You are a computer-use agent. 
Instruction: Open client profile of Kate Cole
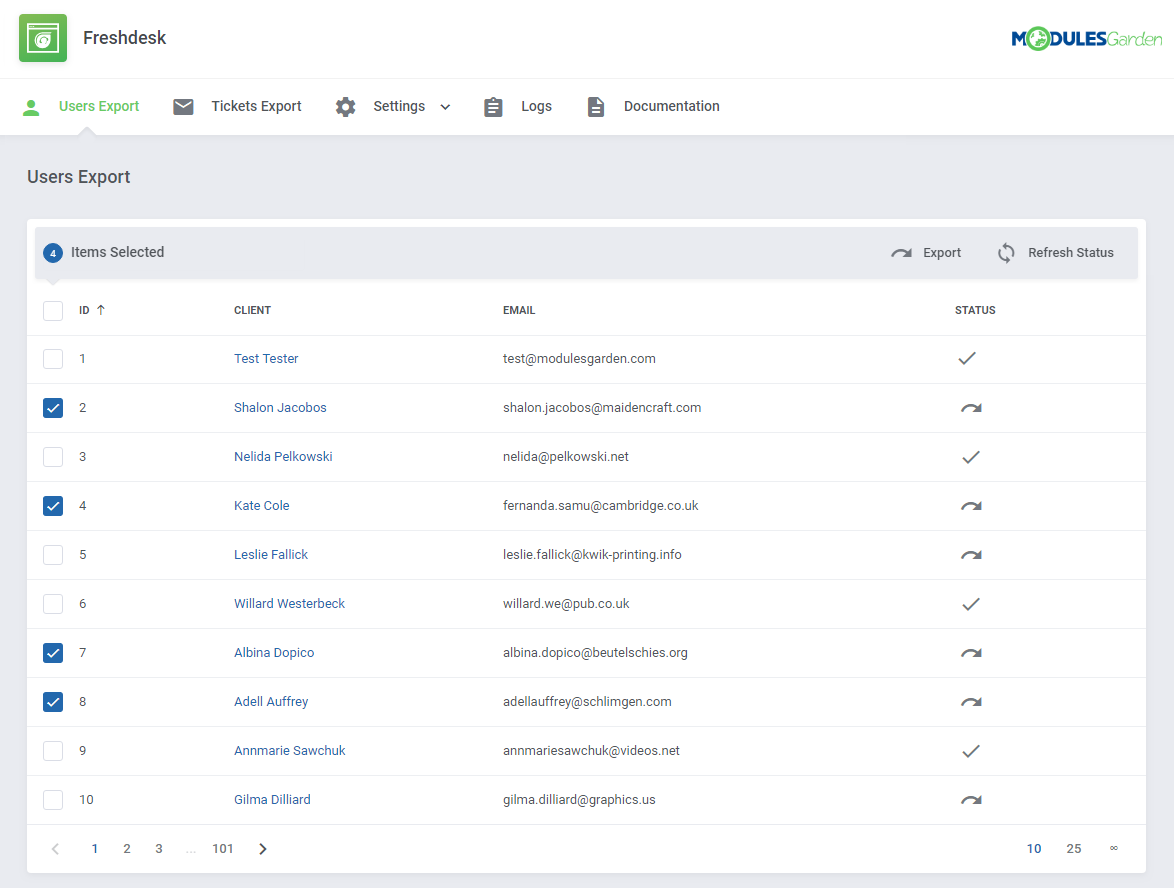(261, 505)
